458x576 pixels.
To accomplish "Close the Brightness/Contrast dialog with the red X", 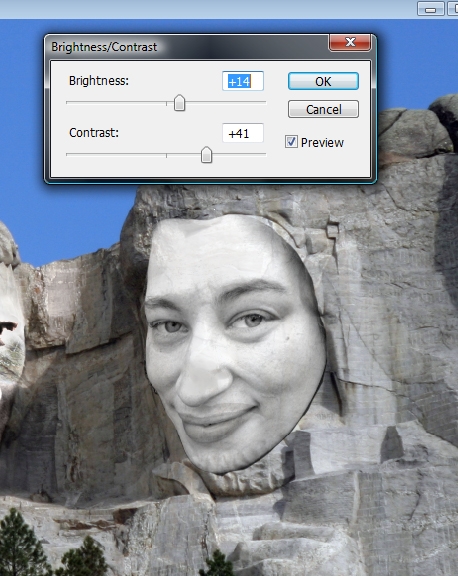I will point(350,42).
